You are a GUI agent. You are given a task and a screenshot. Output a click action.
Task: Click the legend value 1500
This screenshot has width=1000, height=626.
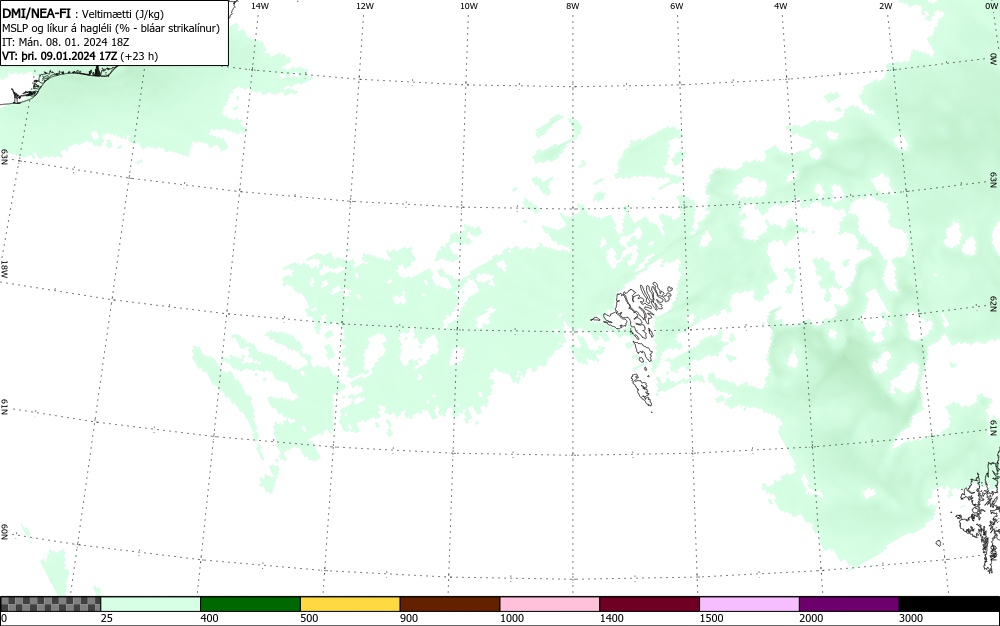point(711,618)
